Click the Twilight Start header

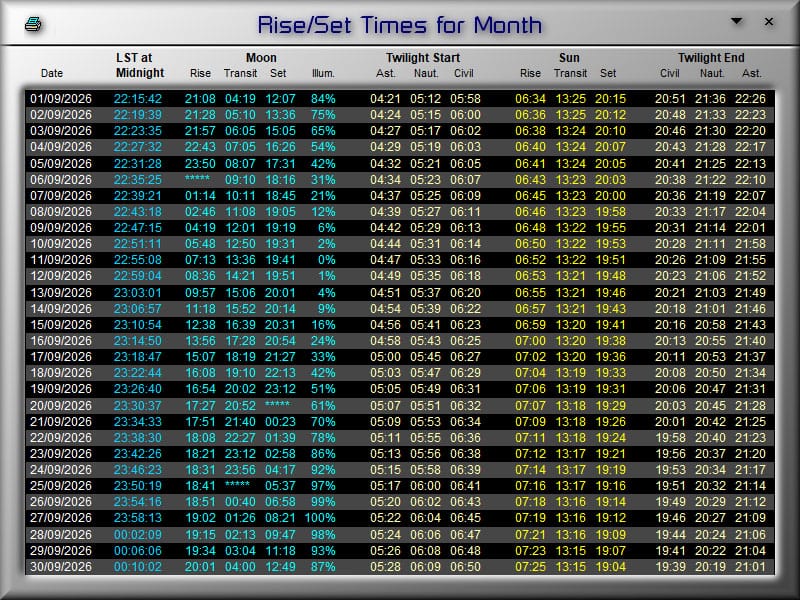pos(423,58)
